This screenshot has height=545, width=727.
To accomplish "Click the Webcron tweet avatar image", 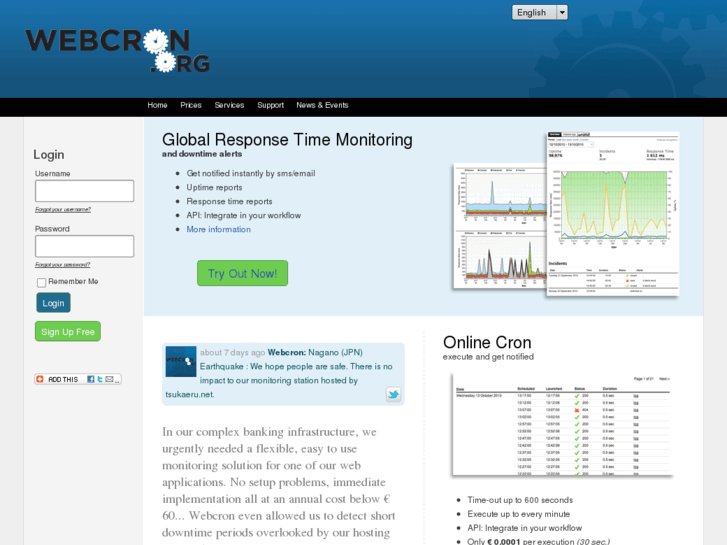I will tap(181, 361).
